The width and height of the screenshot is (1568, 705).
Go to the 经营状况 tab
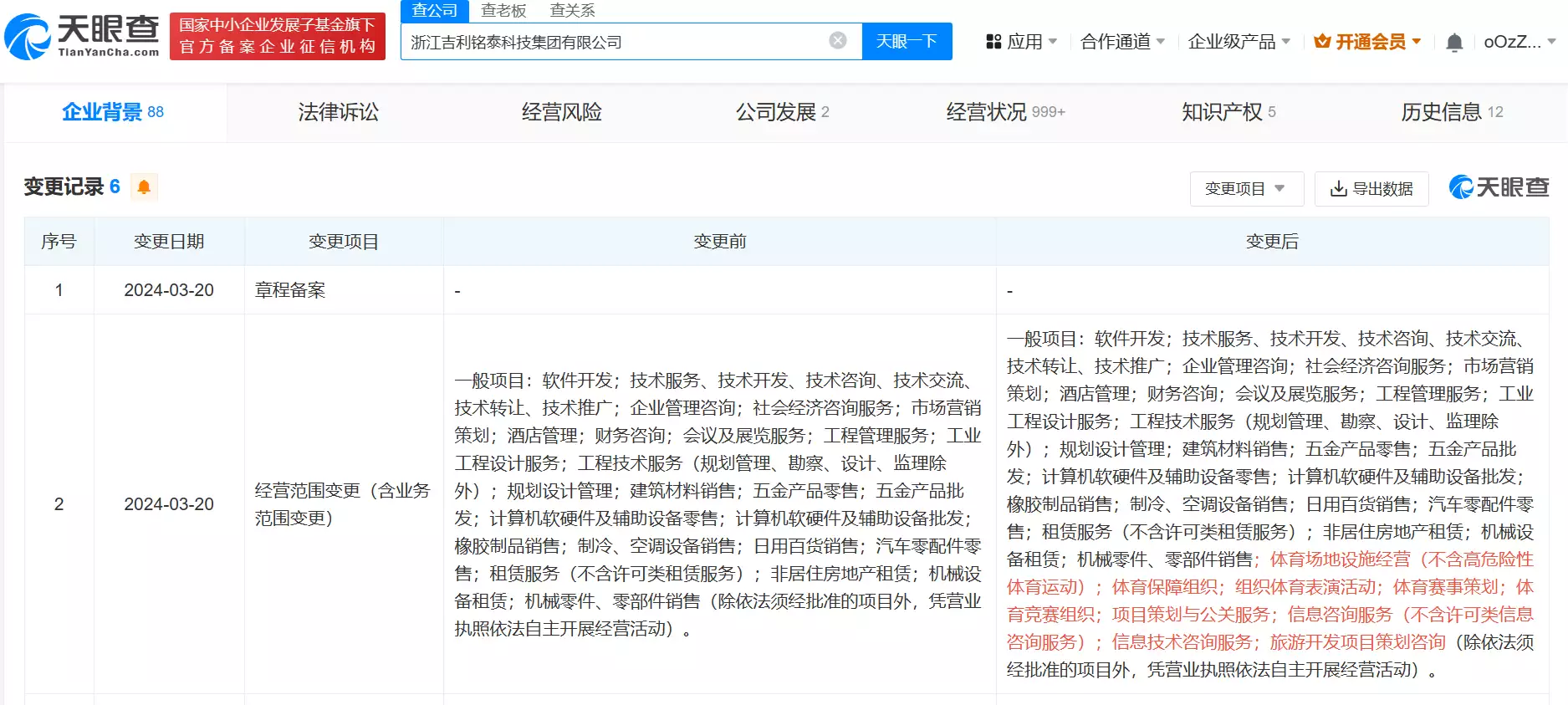1005,112
